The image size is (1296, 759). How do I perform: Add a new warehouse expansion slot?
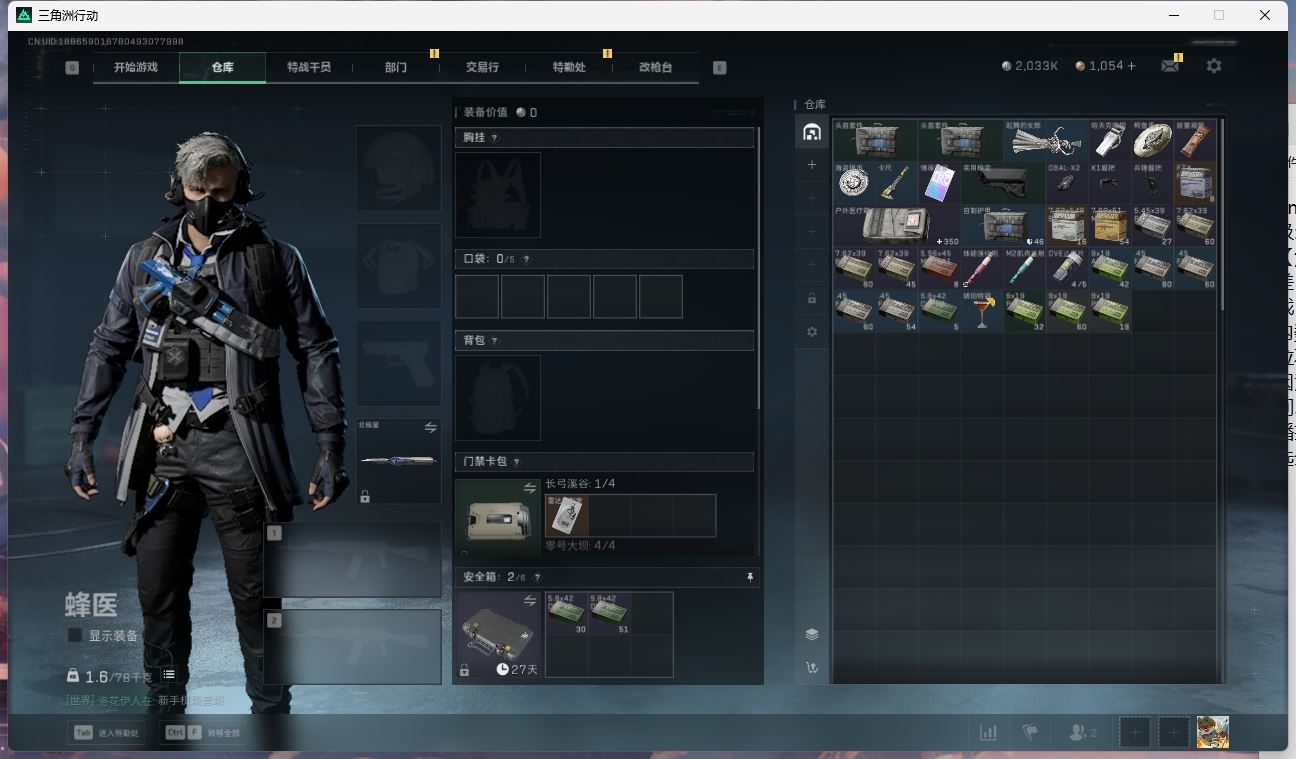[812, 165]
